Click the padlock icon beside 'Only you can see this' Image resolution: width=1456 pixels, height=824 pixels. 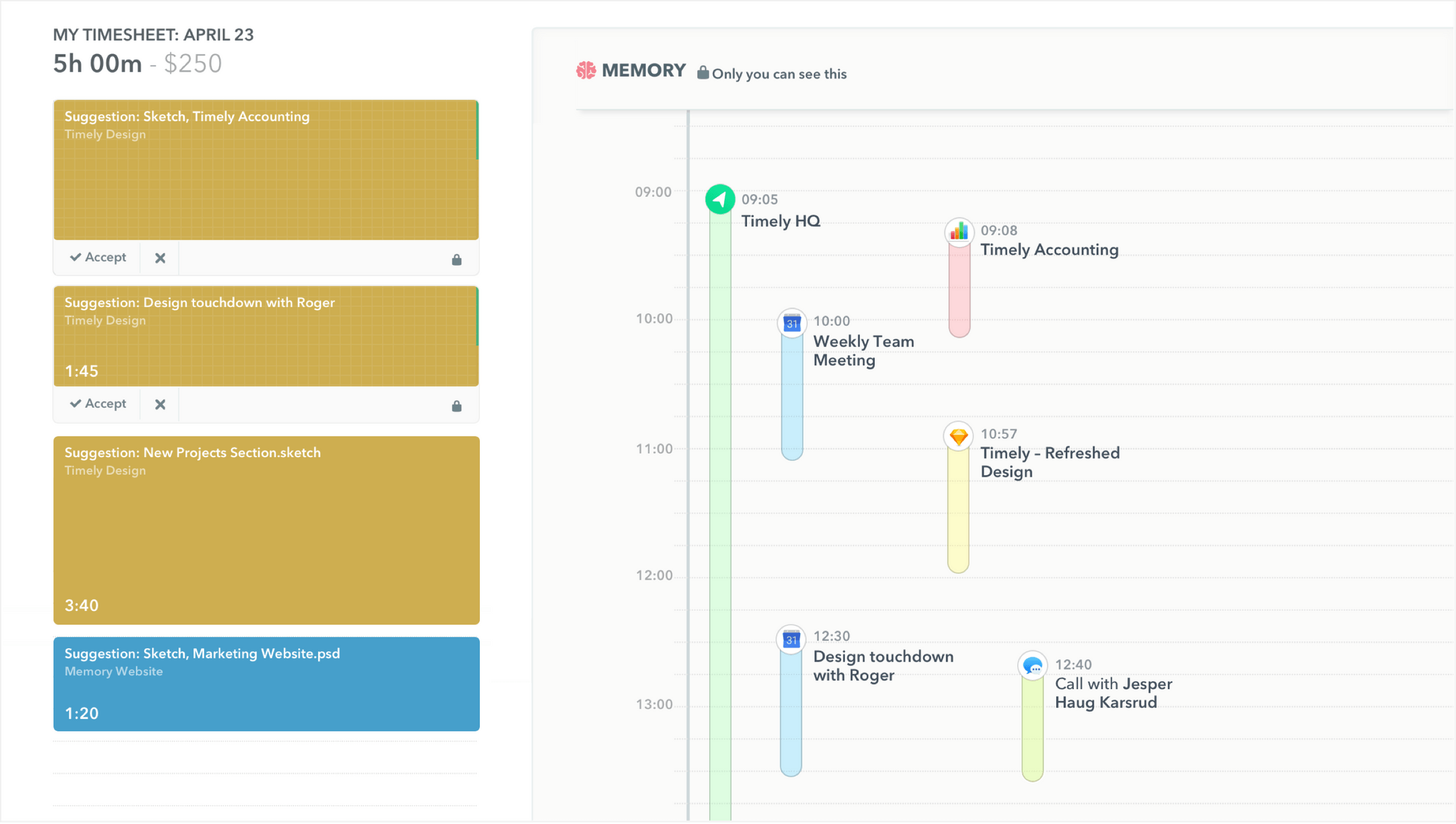702,73
